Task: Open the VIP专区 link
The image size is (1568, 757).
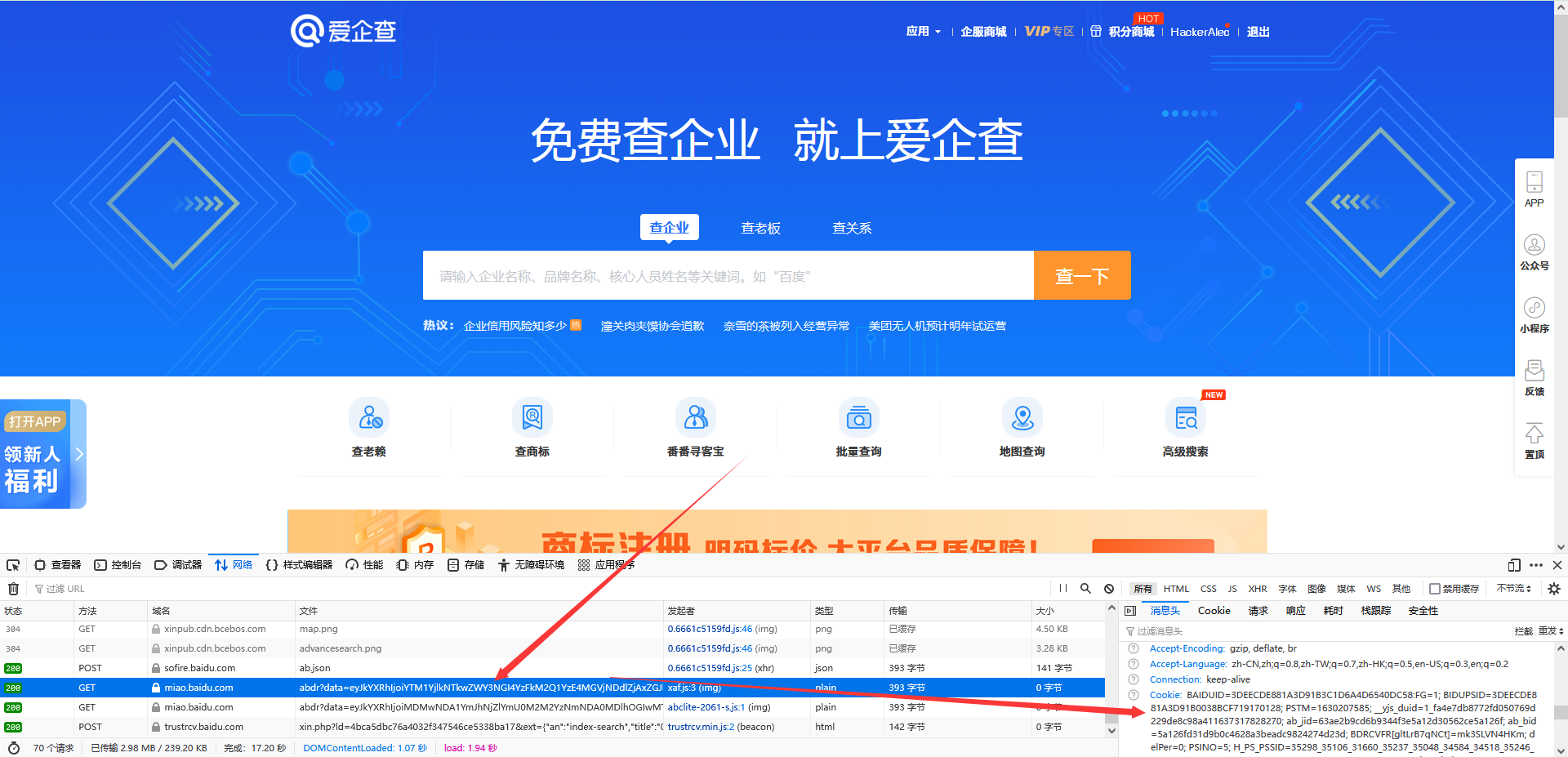Action: click(x=1049, y=31)
